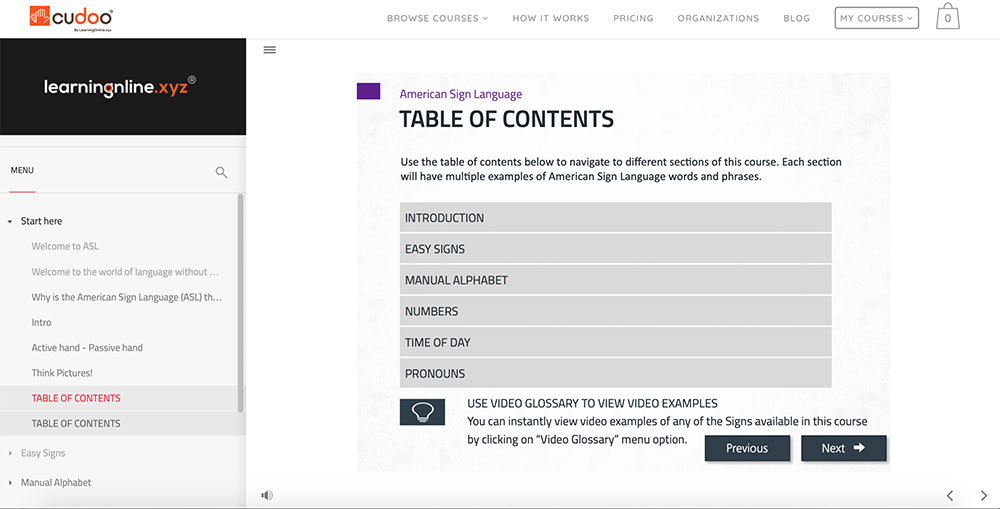The height and width of the screenshot is (509, 1000).
Task: Collapse the Start here section
Action: coord(11,221)
